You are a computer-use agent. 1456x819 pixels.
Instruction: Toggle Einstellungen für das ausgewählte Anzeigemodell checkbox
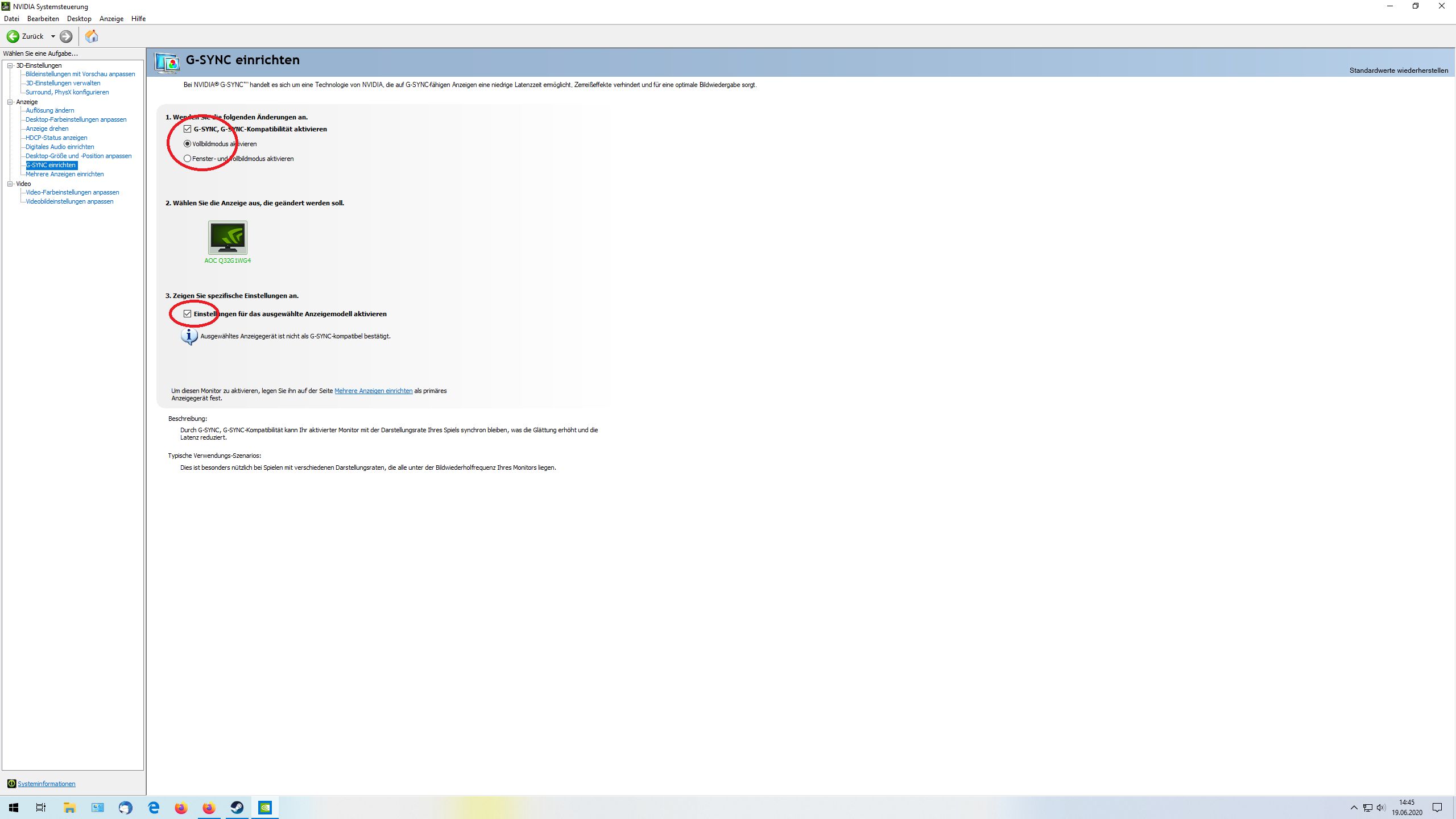[x=188, y=314]
